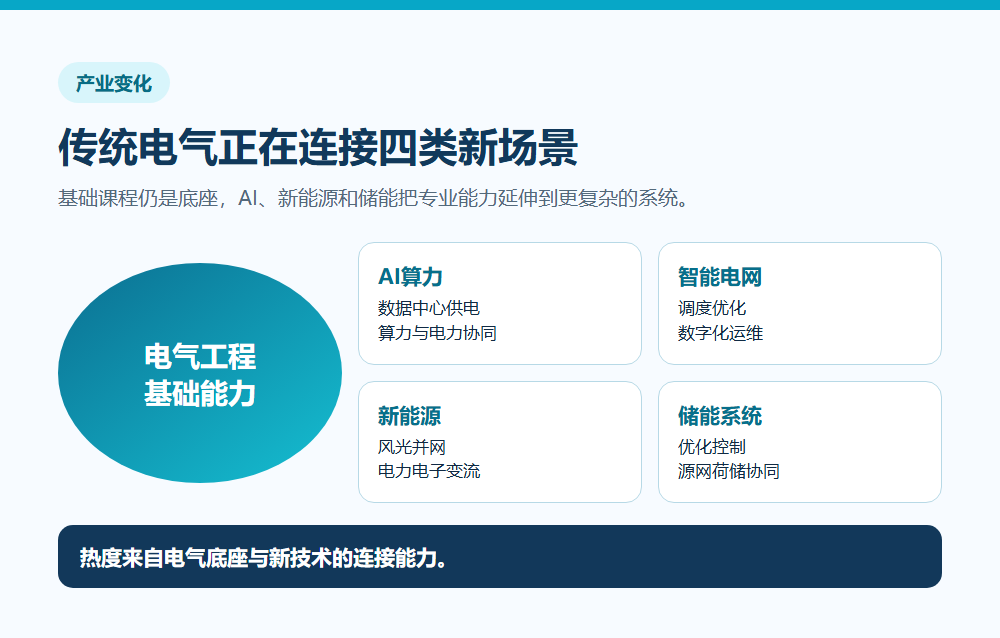Click the 算力与电力协同 line
1000x638 pixels.
click(437, 333)
